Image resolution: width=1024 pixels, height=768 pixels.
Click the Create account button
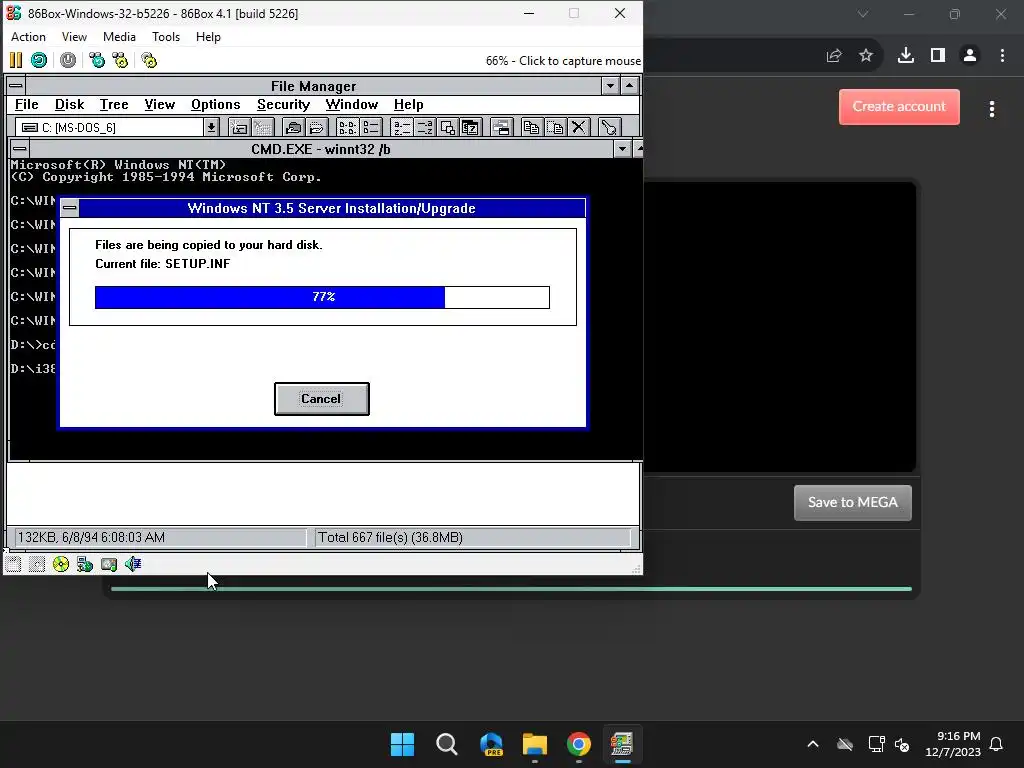coord(899,106)
